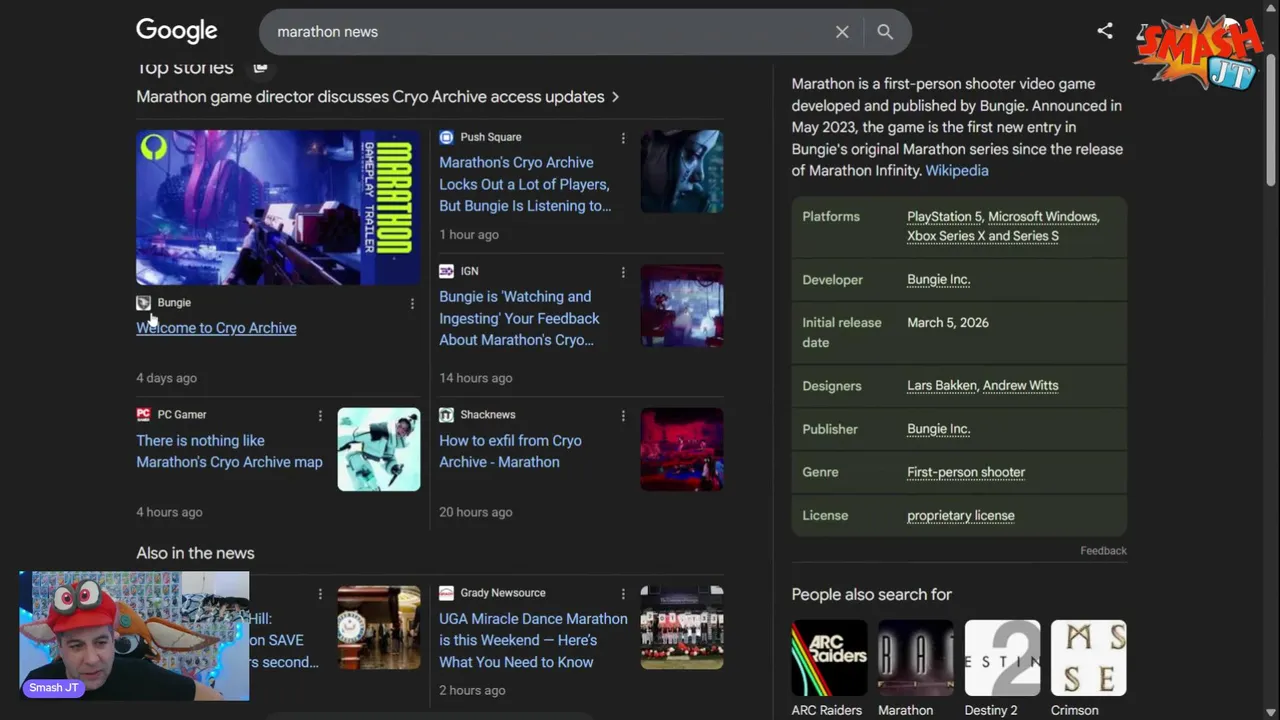This screenshot has height=720, width=1280.
Task: Open UGA Miracle Dance Marathon article
Action: [533, 640]
